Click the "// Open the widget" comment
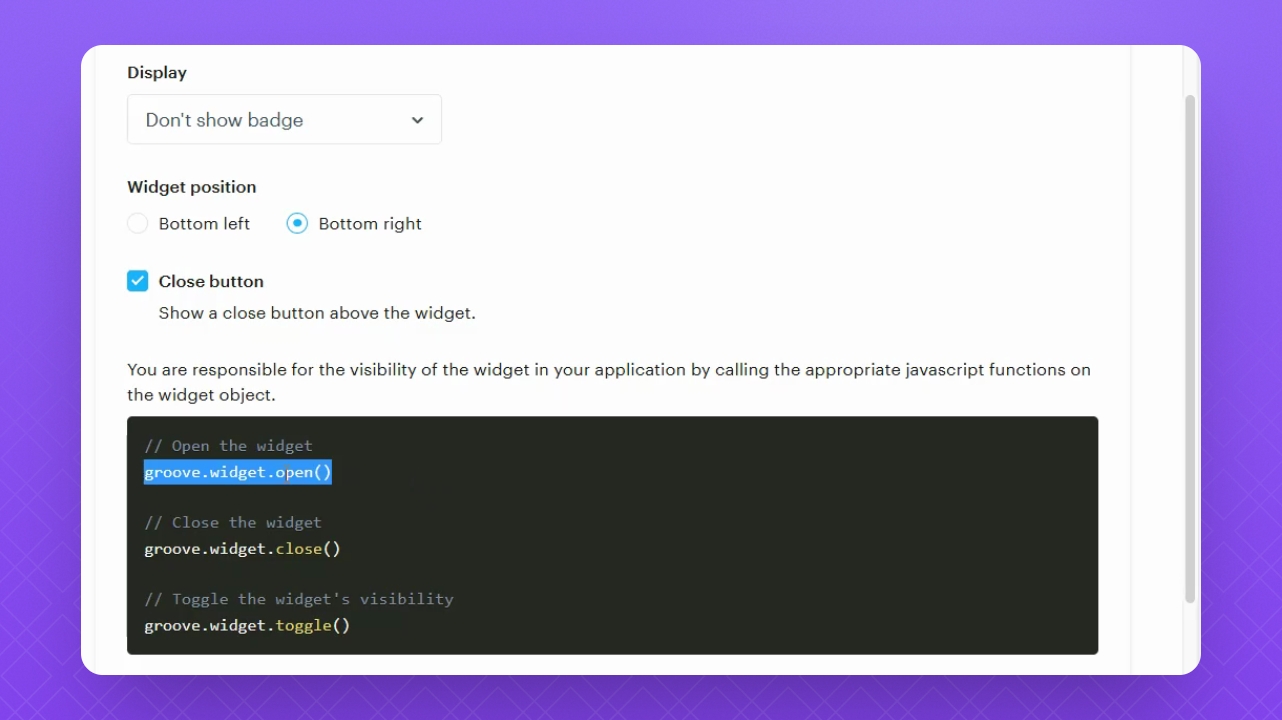The height and width of the screenshot is (720, 1282). (228, 446)
